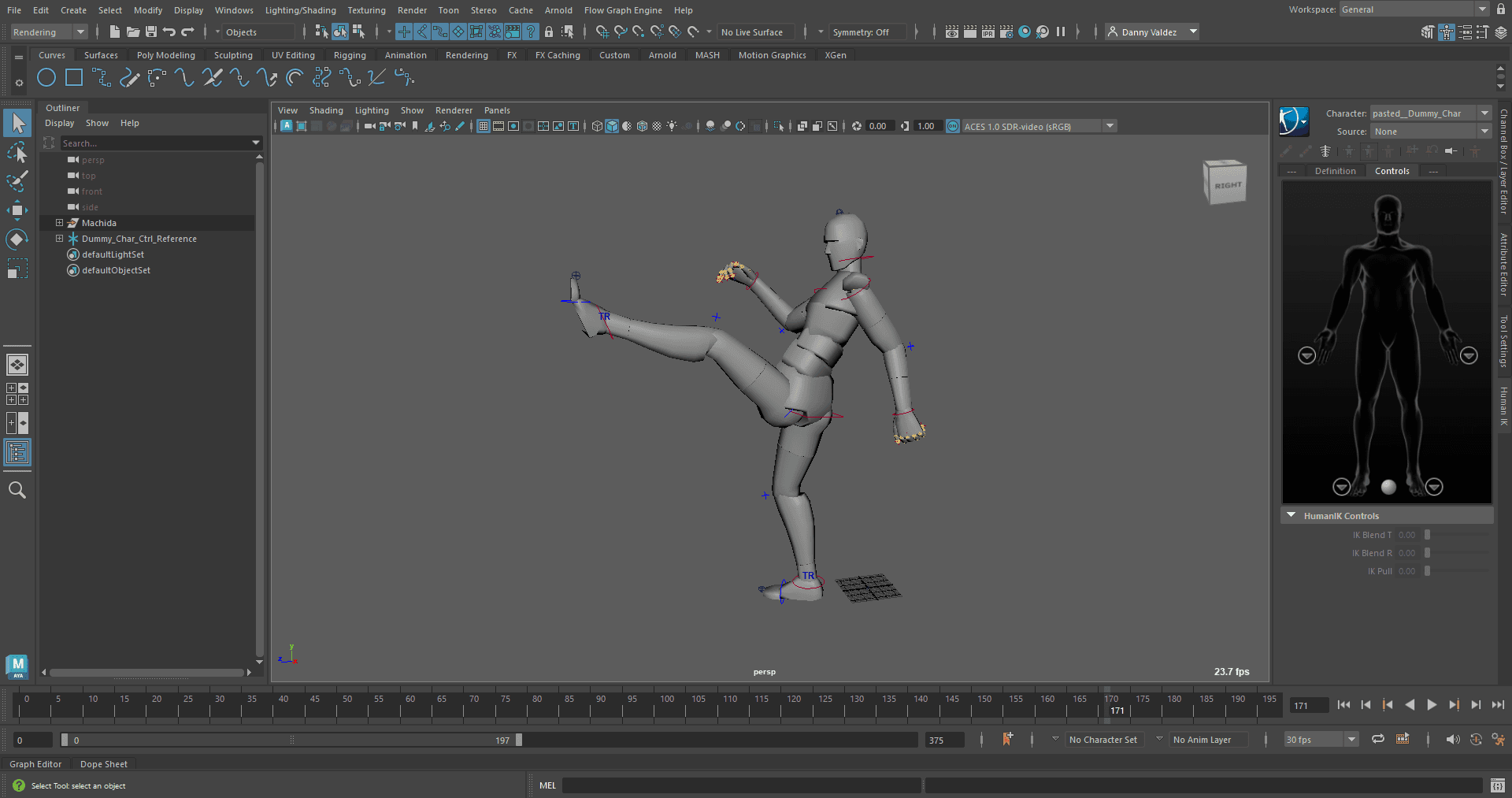The height and width of the screenshot is (798, 1512).
Task: Toggle the viewport grid display
Action: click(484, 126)
